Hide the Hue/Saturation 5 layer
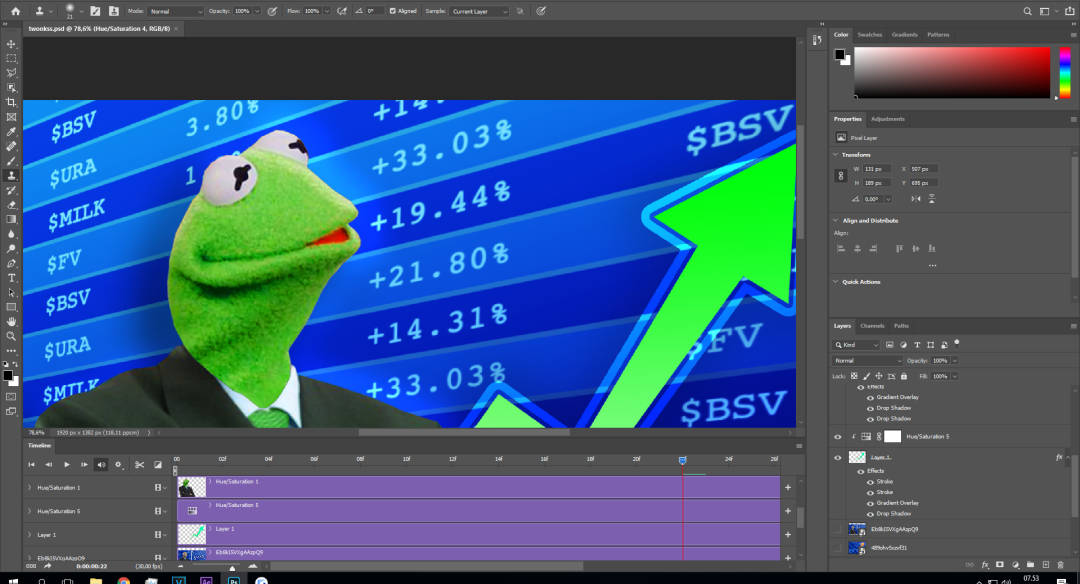Screen dimensions: 1080x584 838,437
